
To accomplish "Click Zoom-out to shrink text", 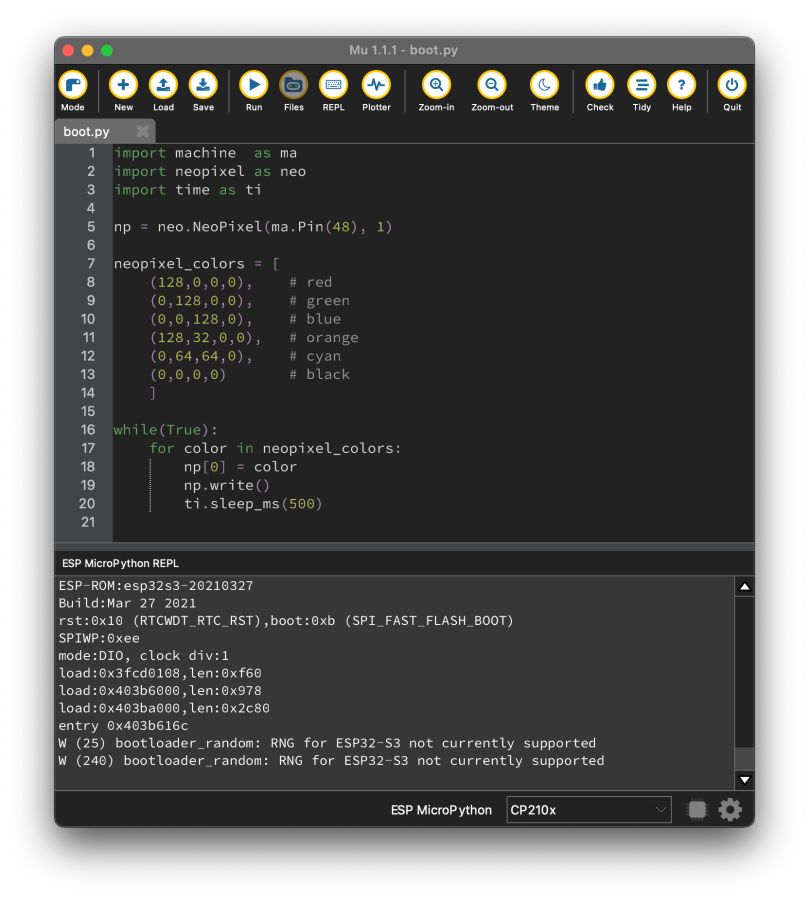I will coord(492,91).
